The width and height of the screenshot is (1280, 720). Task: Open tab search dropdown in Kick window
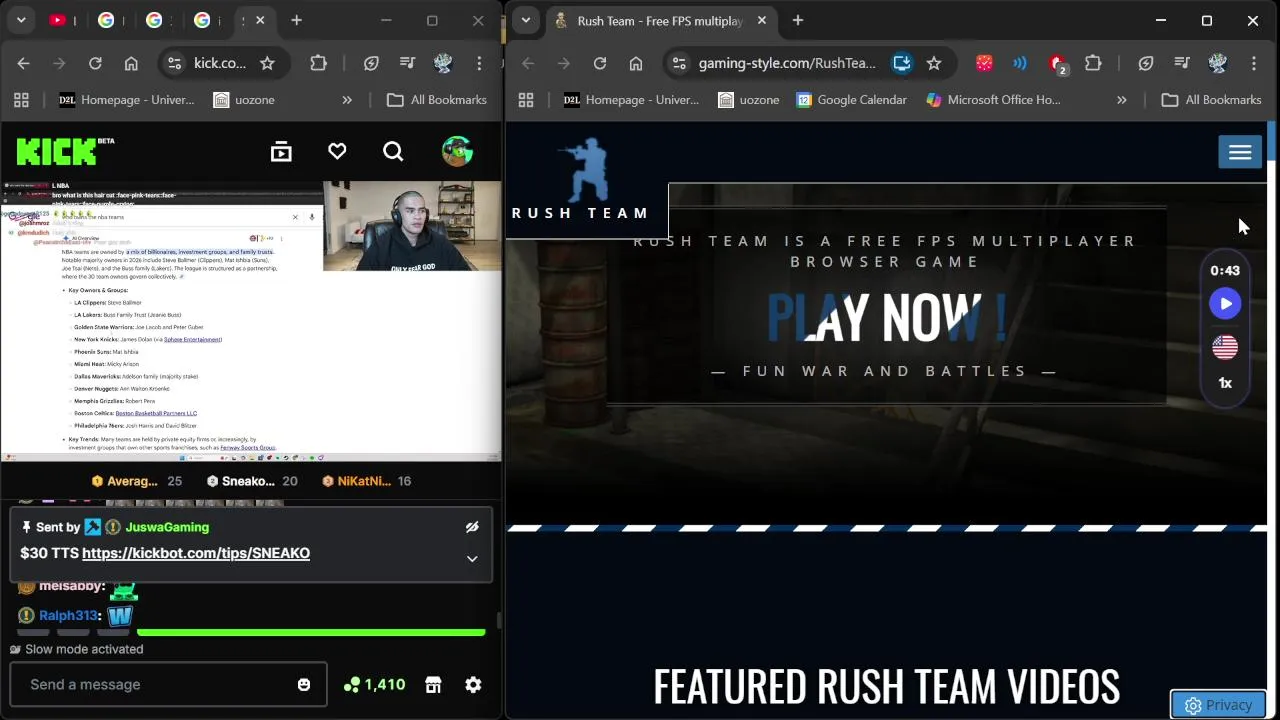click(21, 20)
